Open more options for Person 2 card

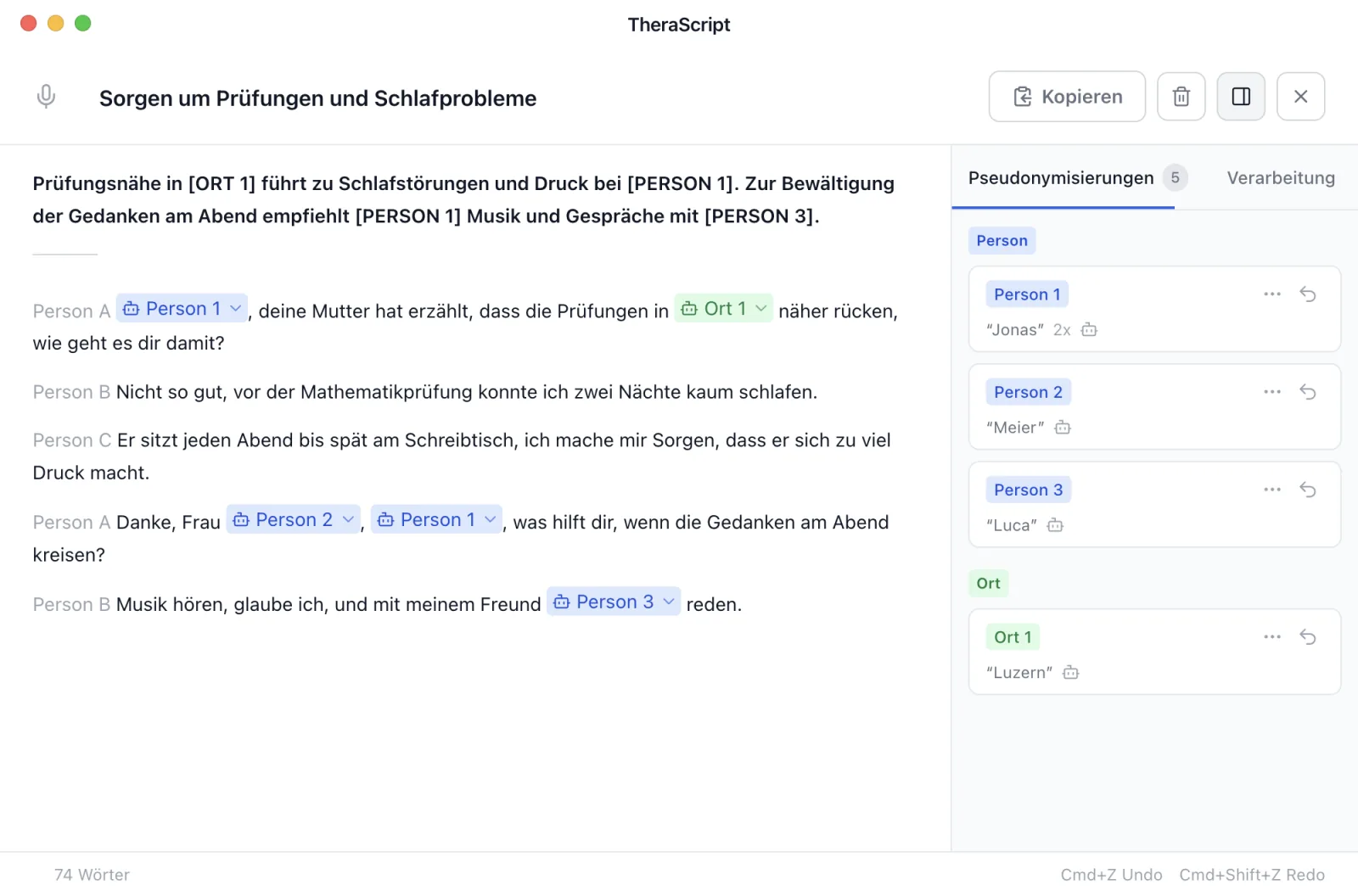(1272, 392)
